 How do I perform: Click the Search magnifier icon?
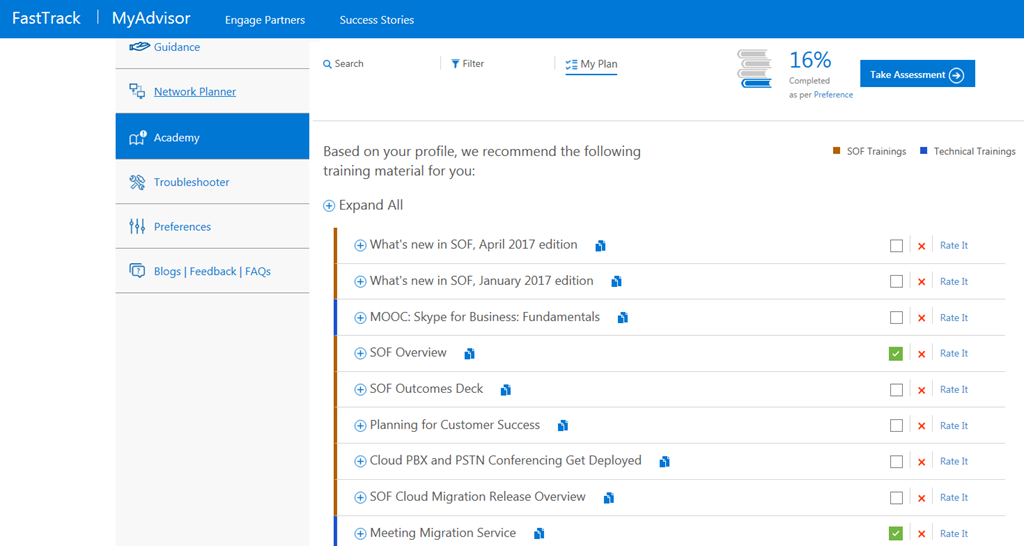click(327, 64)
